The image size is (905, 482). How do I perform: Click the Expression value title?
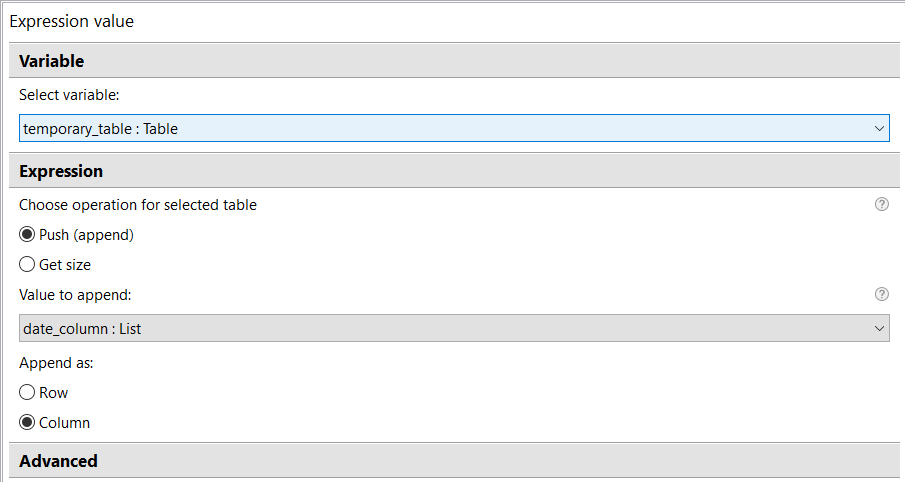coord(72,21)
